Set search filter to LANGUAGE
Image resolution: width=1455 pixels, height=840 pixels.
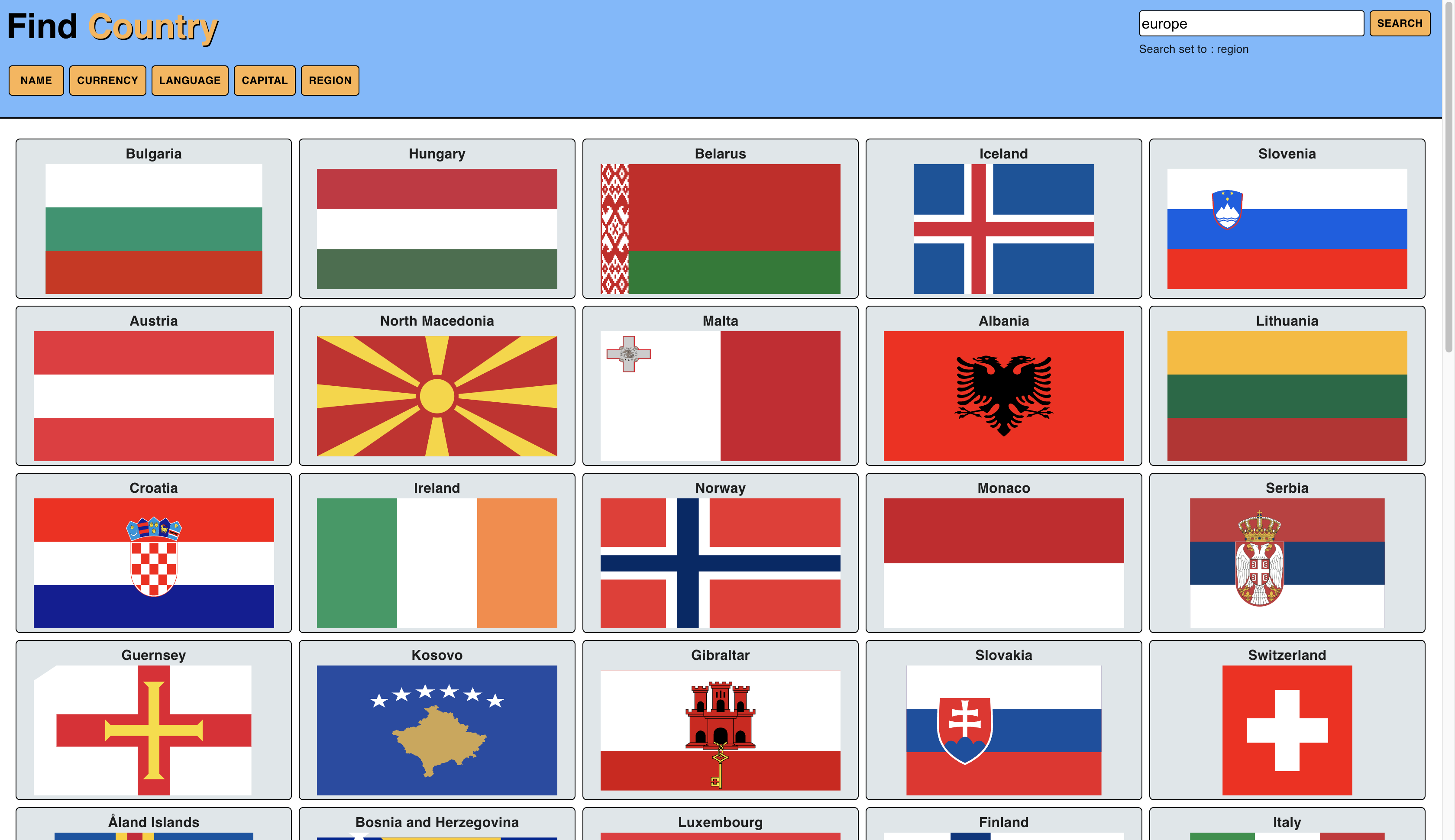tap(190, 80)
